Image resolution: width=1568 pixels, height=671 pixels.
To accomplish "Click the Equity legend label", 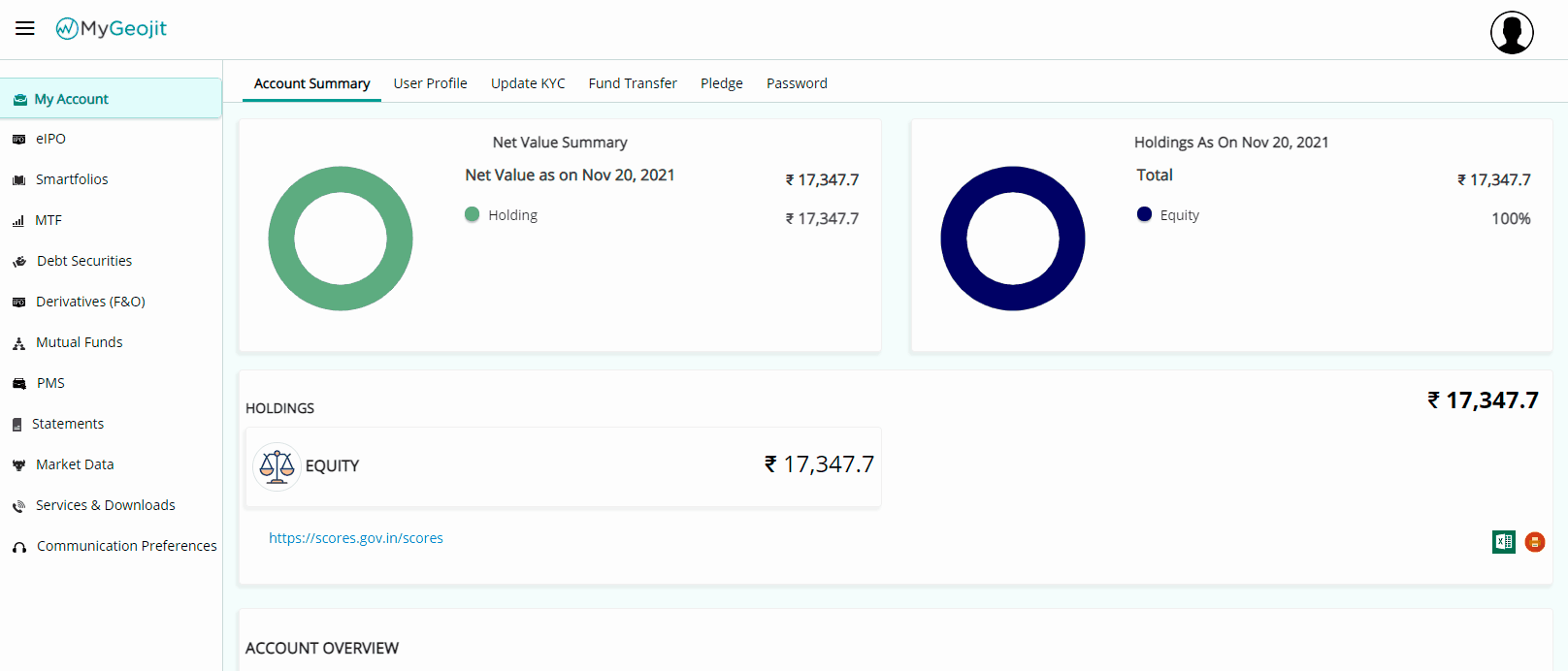I will click(x=1180, y=215).
